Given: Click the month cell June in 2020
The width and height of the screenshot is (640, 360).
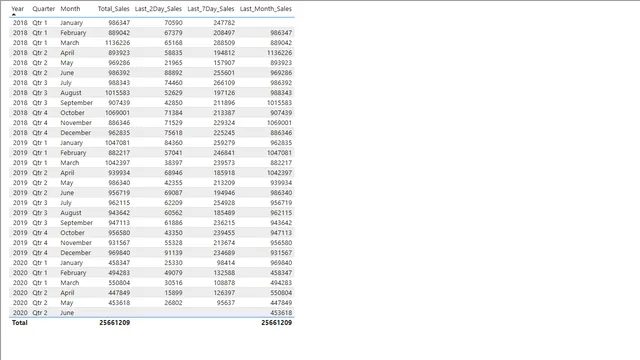Looking at the screenshot, I should tap(67, 313).
